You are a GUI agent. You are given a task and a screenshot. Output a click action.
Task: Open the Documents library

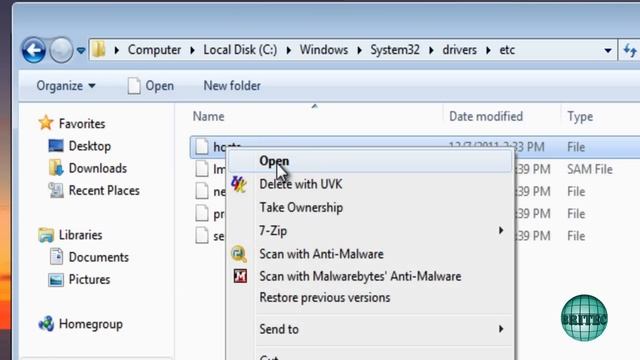(99, 257)
